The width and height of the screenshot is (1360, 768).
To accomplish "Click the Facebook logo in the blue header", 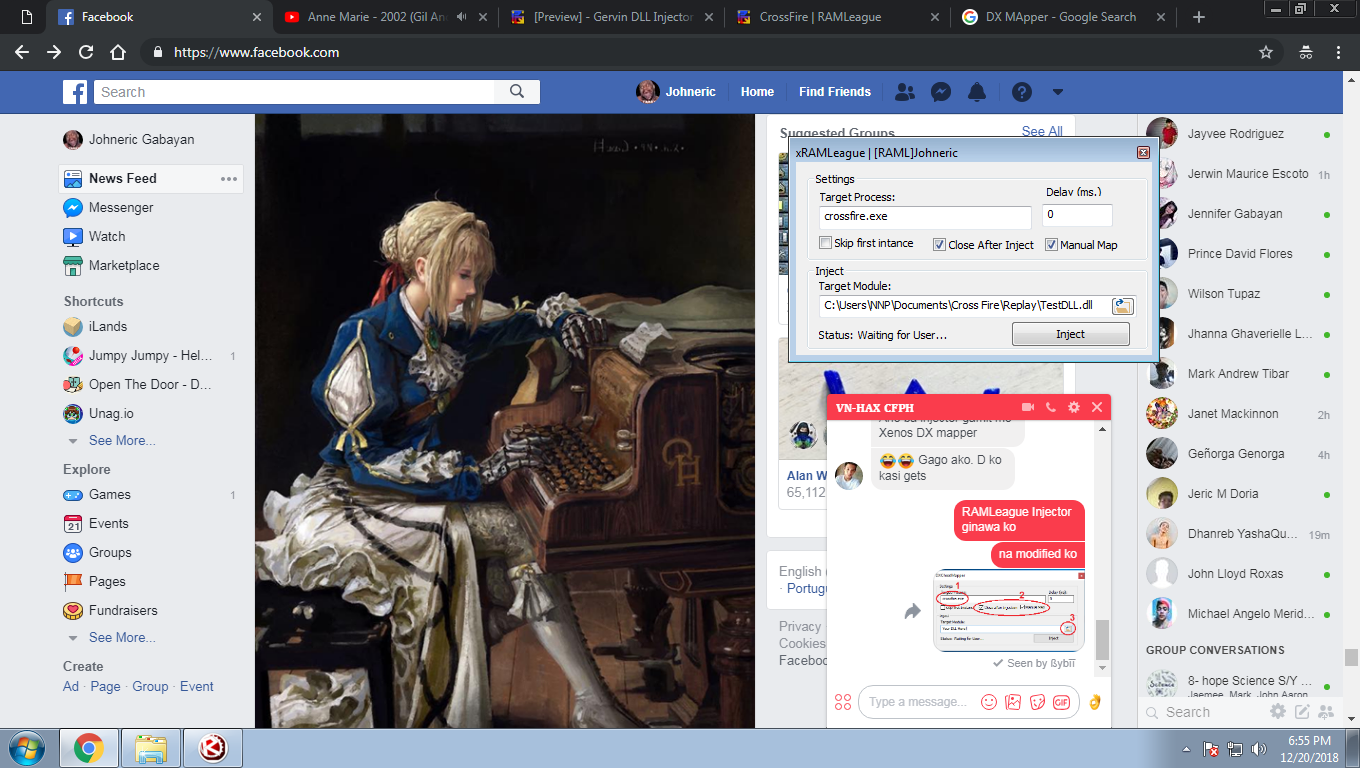I will click(75, 92).
